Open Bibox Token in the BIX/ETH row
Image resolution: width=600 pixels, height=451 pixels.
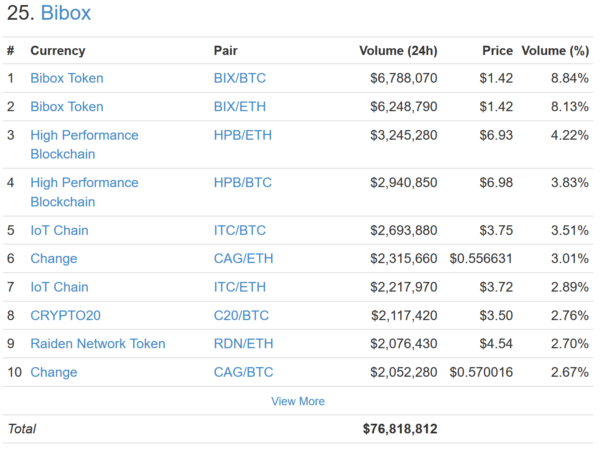point(67,106)
